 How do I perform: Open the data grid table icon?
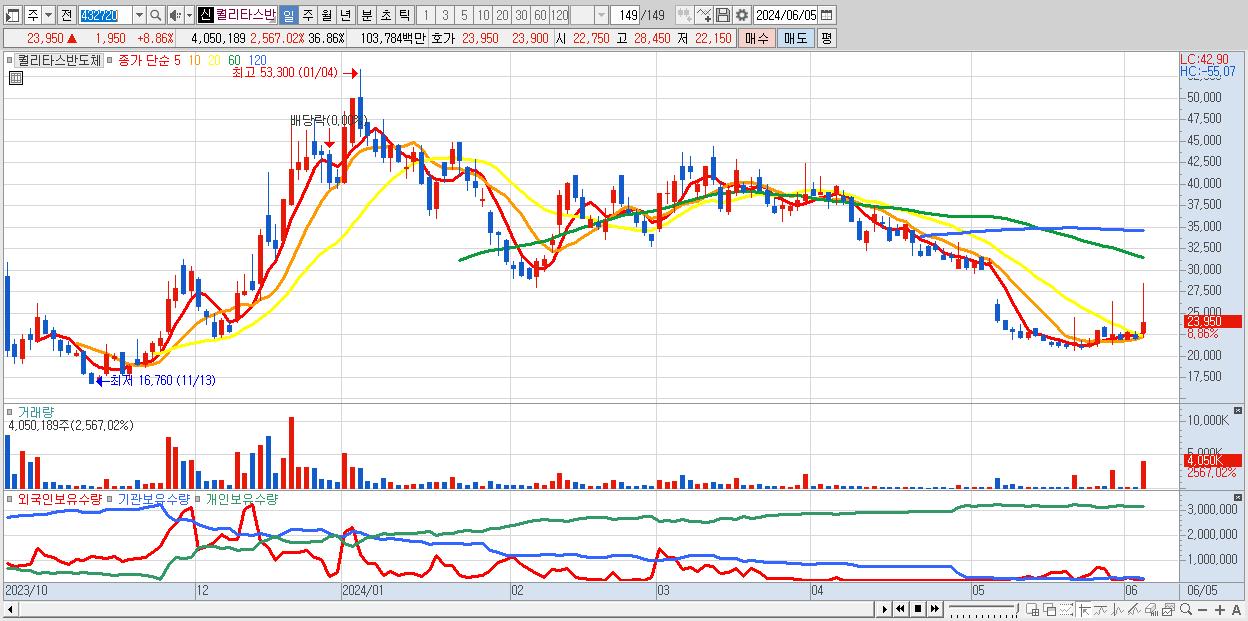(14, 78)
